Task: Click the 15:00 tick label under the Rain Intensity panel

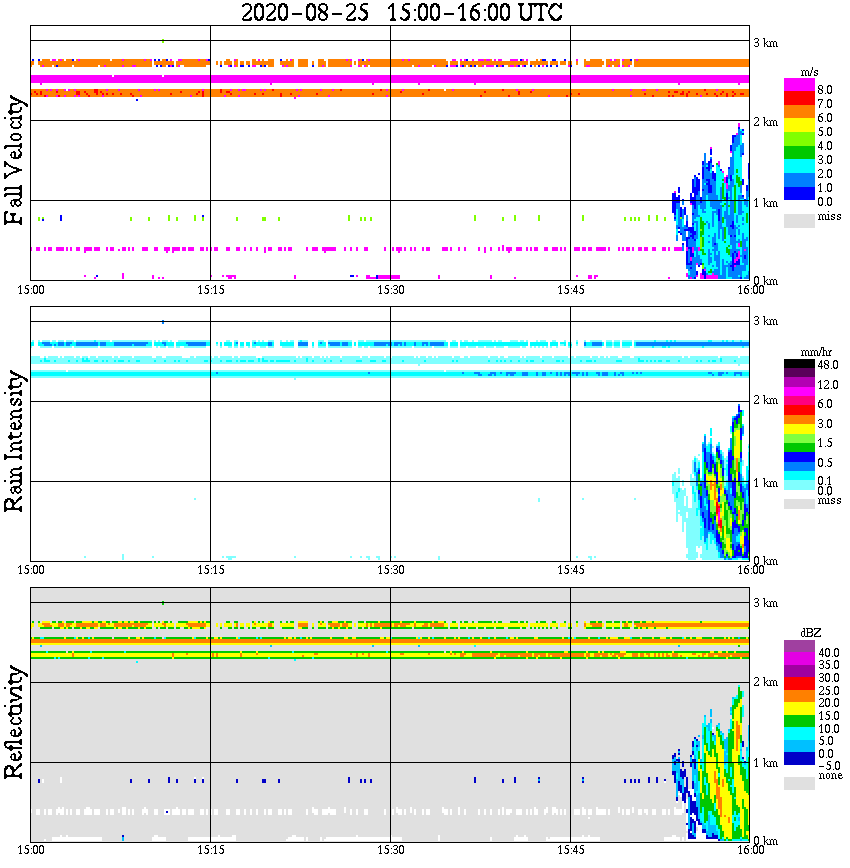Action: pos(31,570)
